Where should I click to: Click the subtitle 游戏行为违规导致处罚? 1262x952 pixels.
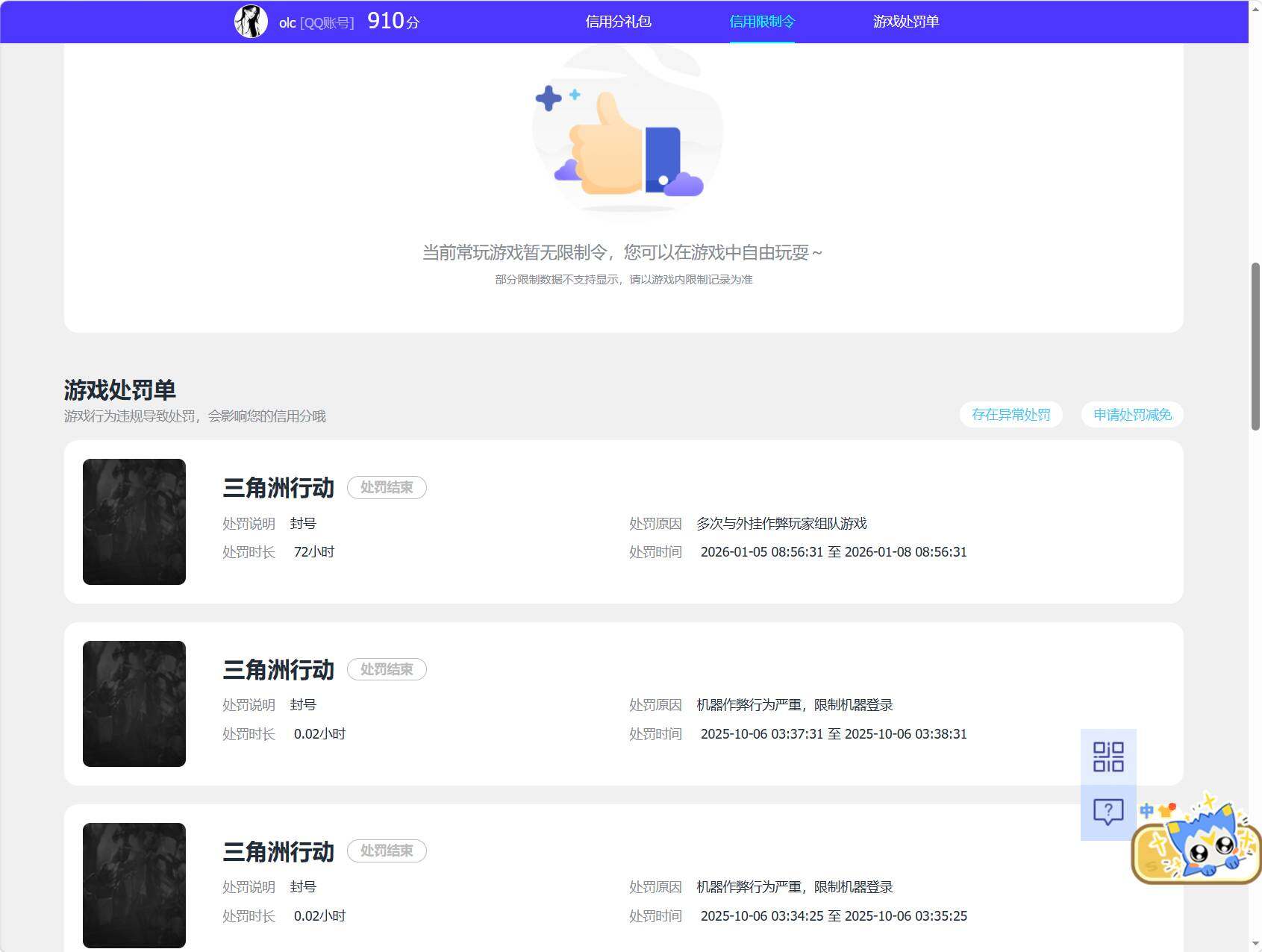click(195, 416)
